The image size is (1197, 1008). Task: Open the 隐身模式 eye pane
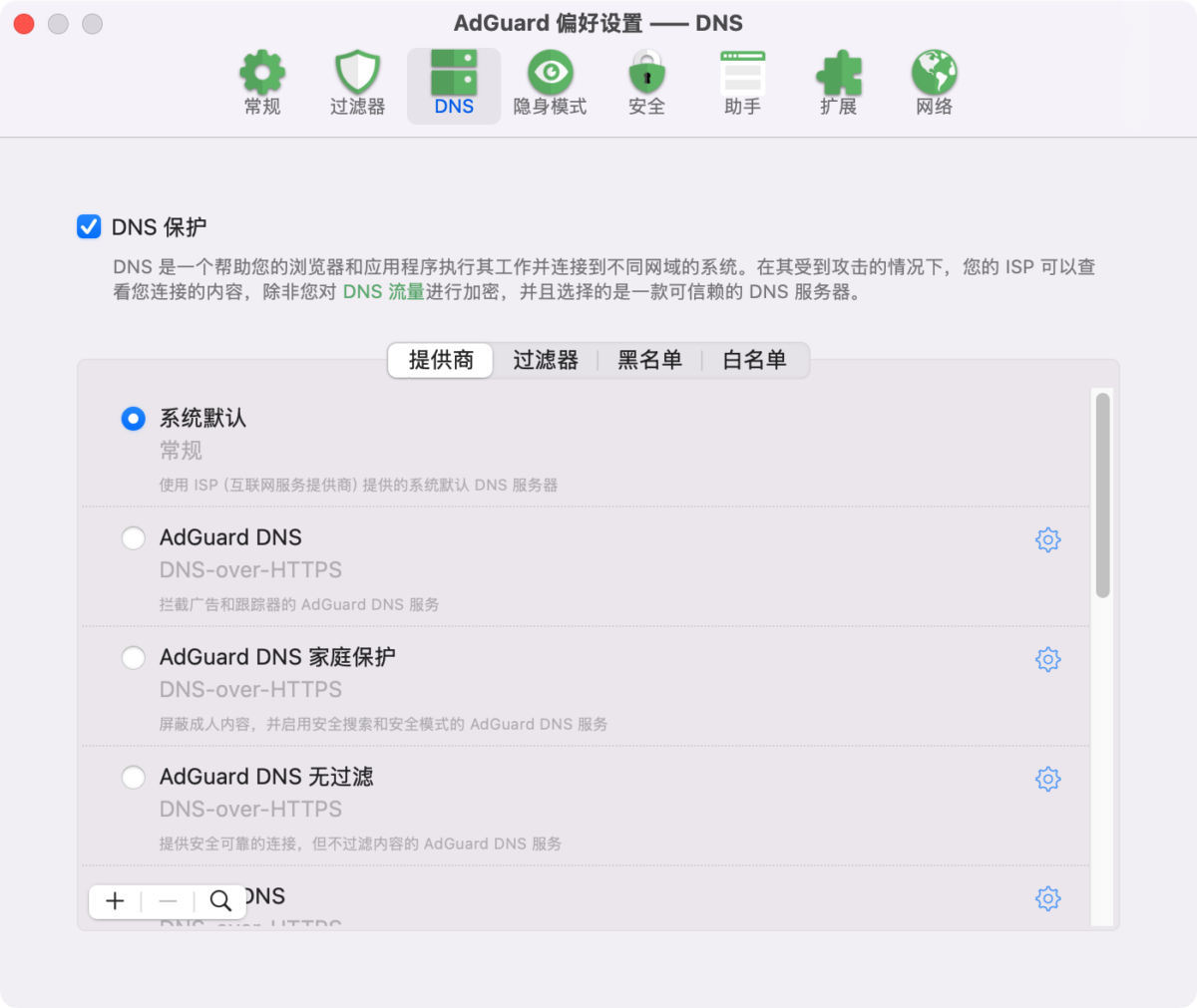(550, 84)
